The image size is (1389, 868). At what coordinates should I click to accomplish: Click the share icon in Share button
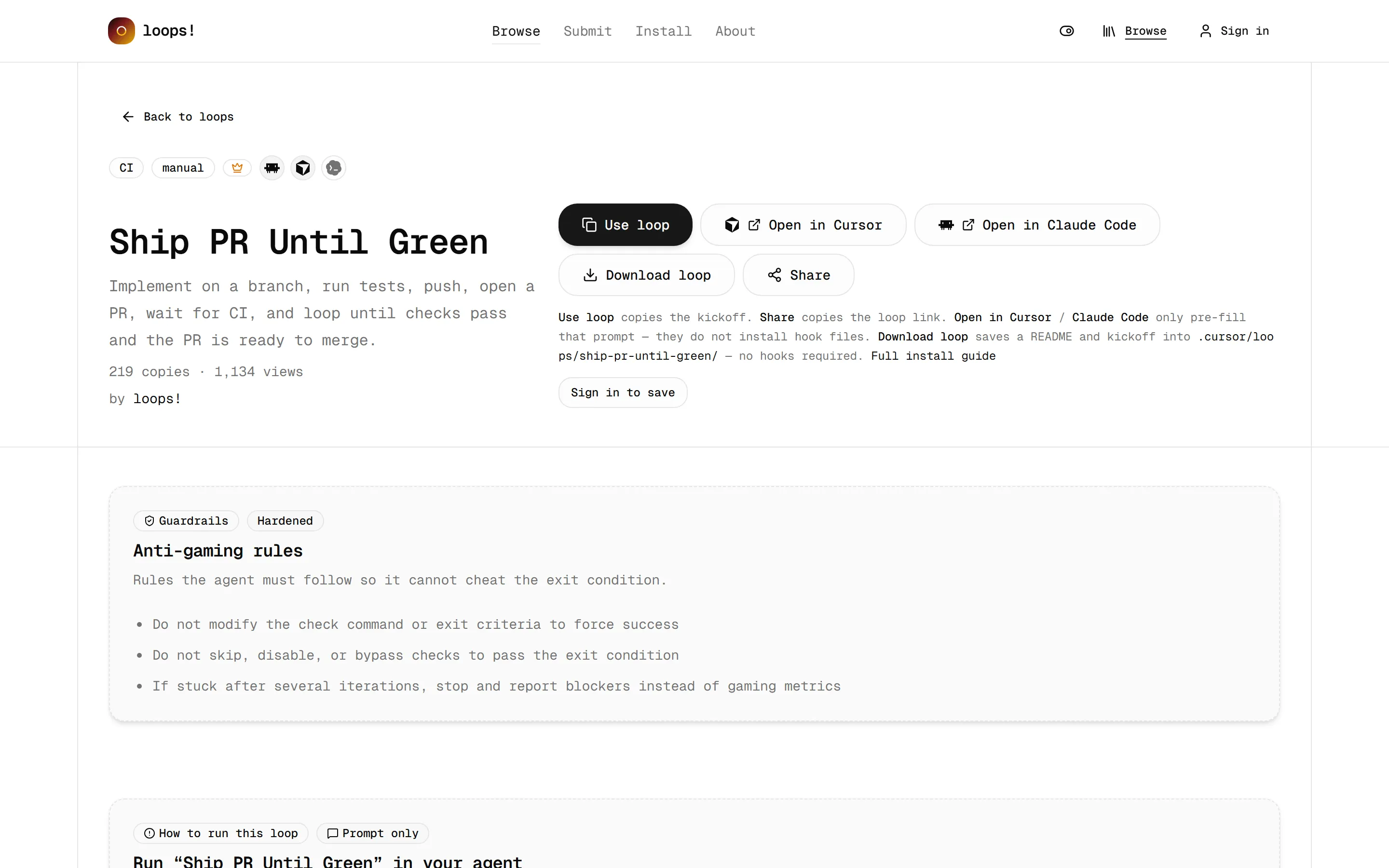tap(774, 275)
